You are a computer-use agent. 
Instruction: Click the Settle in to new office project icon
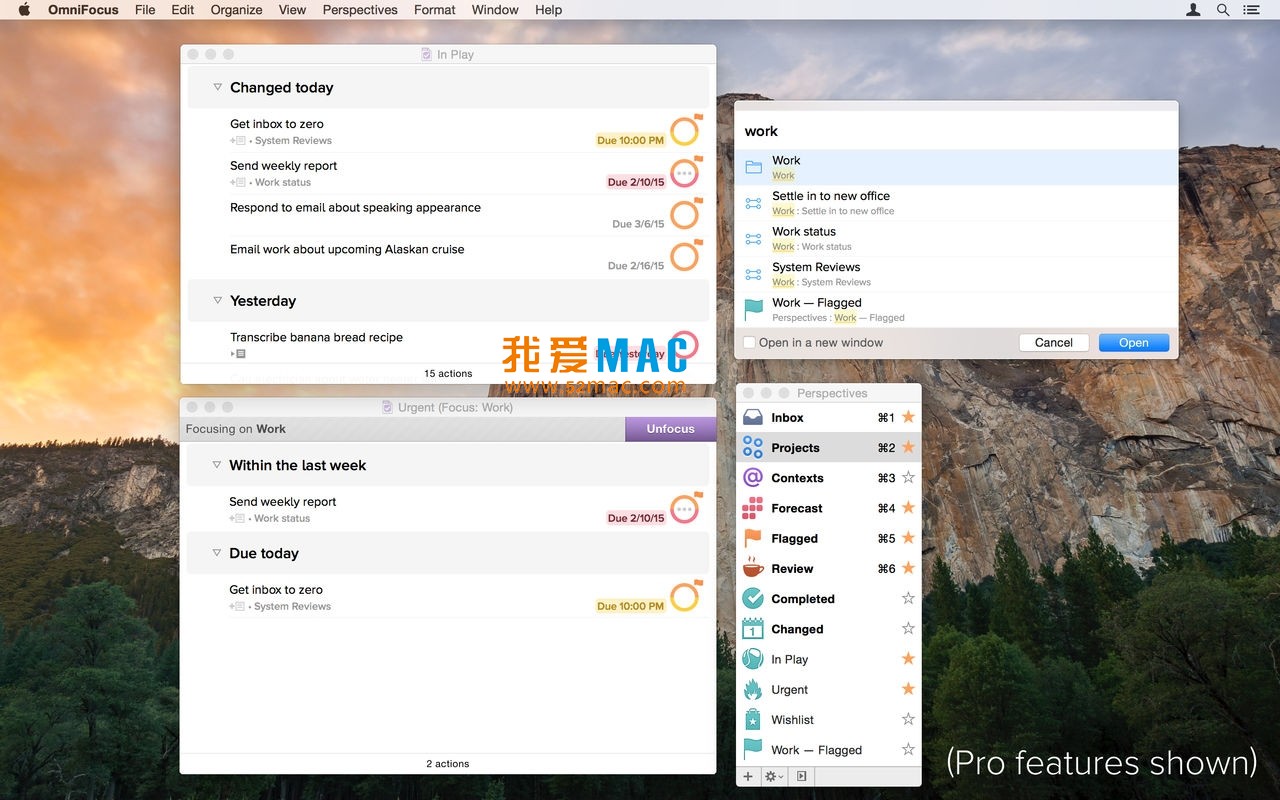(754, 203)
